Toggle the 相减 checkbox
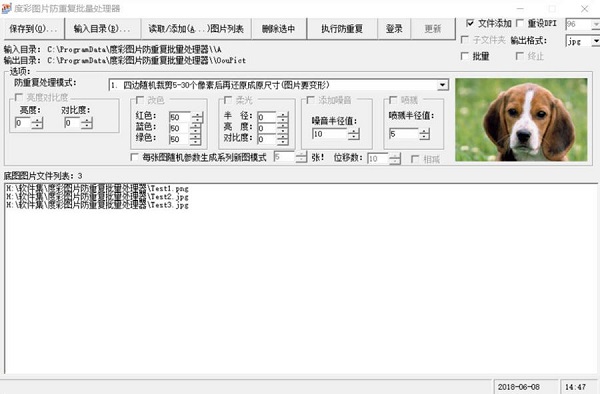This screenshot has width=600, height=394. pos(415,159)
